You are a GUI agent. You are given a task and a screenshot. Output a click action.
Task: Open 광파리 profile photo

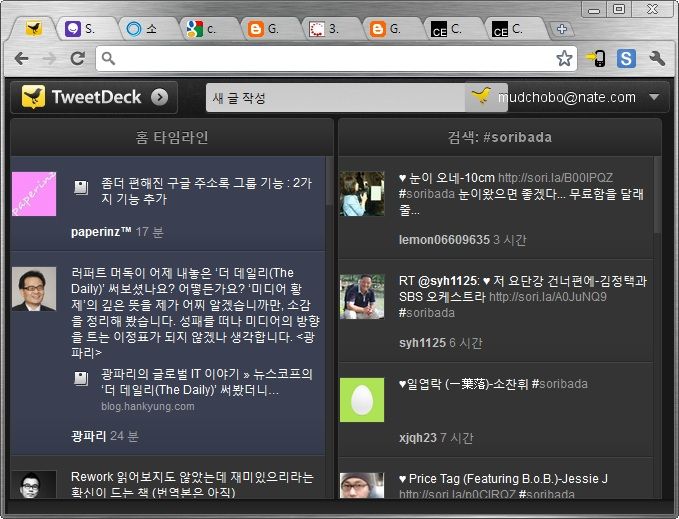click(x=34, y=289)
